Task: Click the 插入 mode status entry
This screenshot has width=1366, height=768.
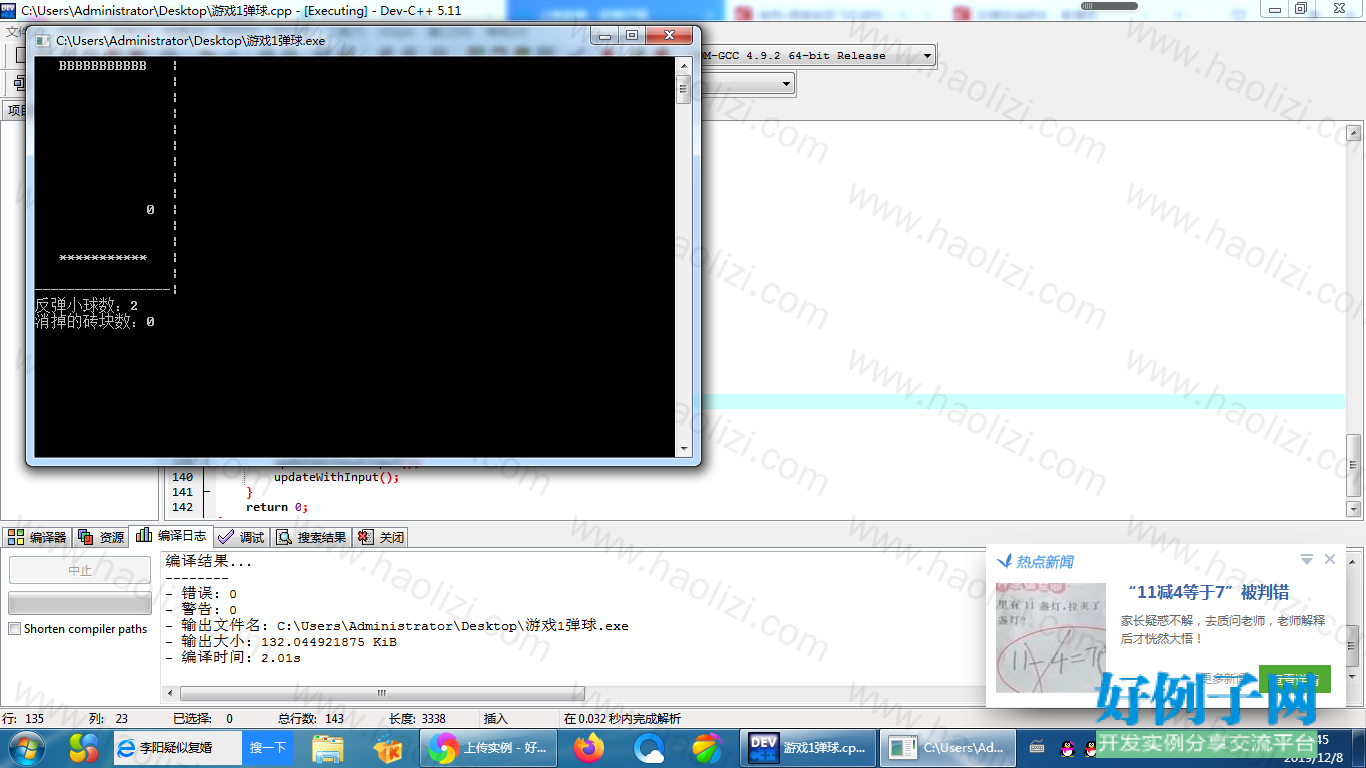Action: [x=496, y=718]
